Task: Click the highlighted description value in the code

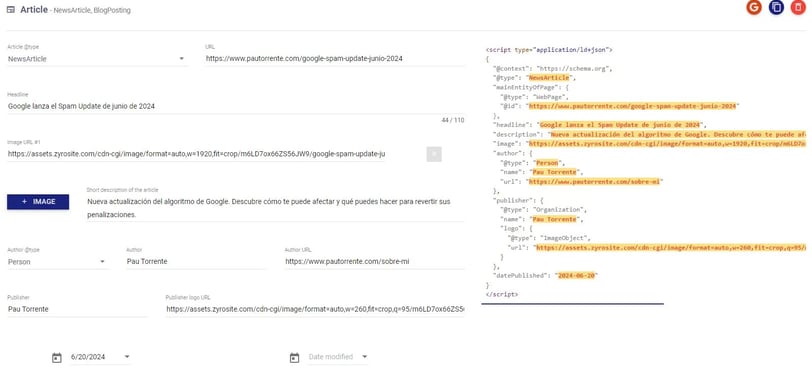Action: click(678, 134)
